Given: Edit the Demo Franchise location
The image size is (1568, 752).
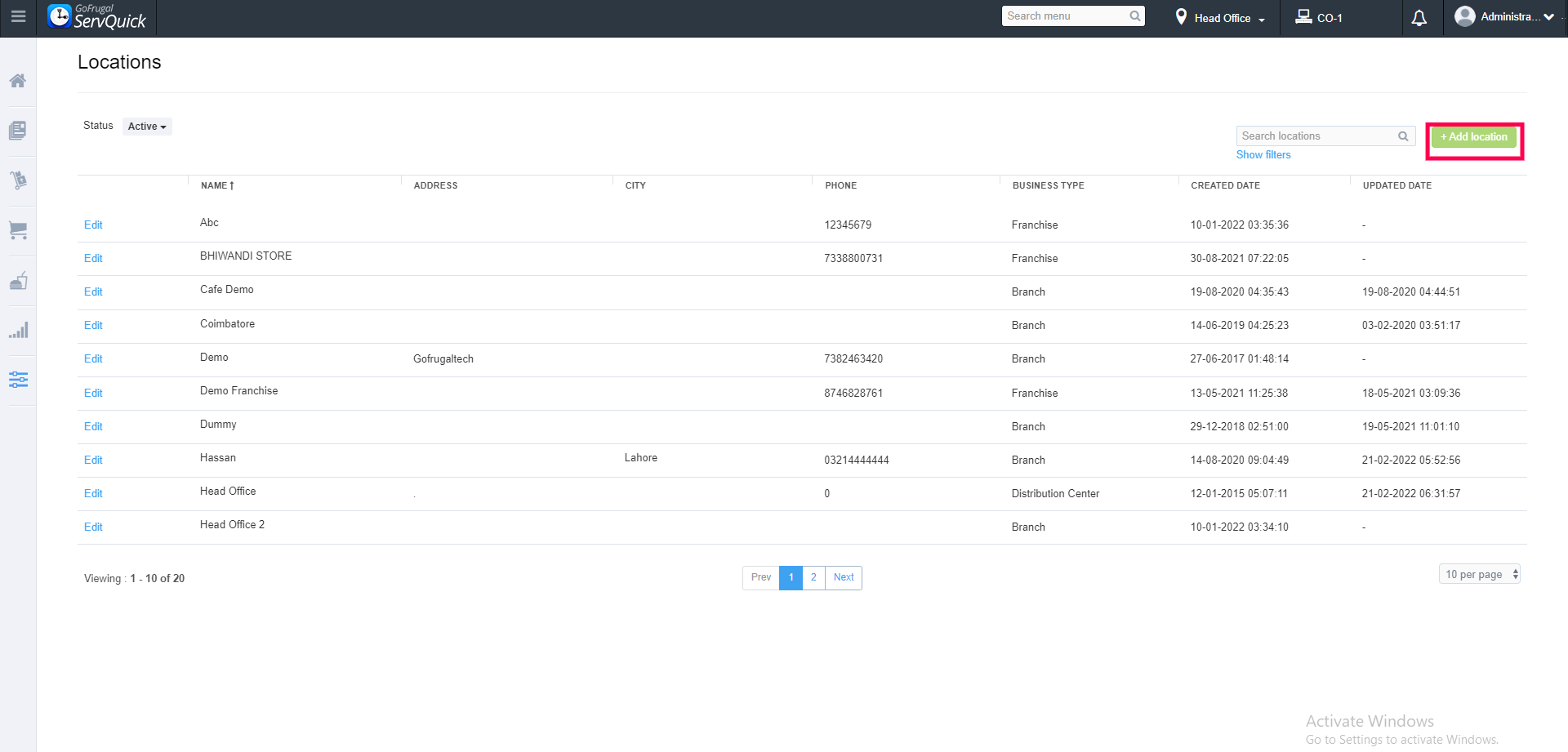Looking at the screenshot, I should point(93,394).
